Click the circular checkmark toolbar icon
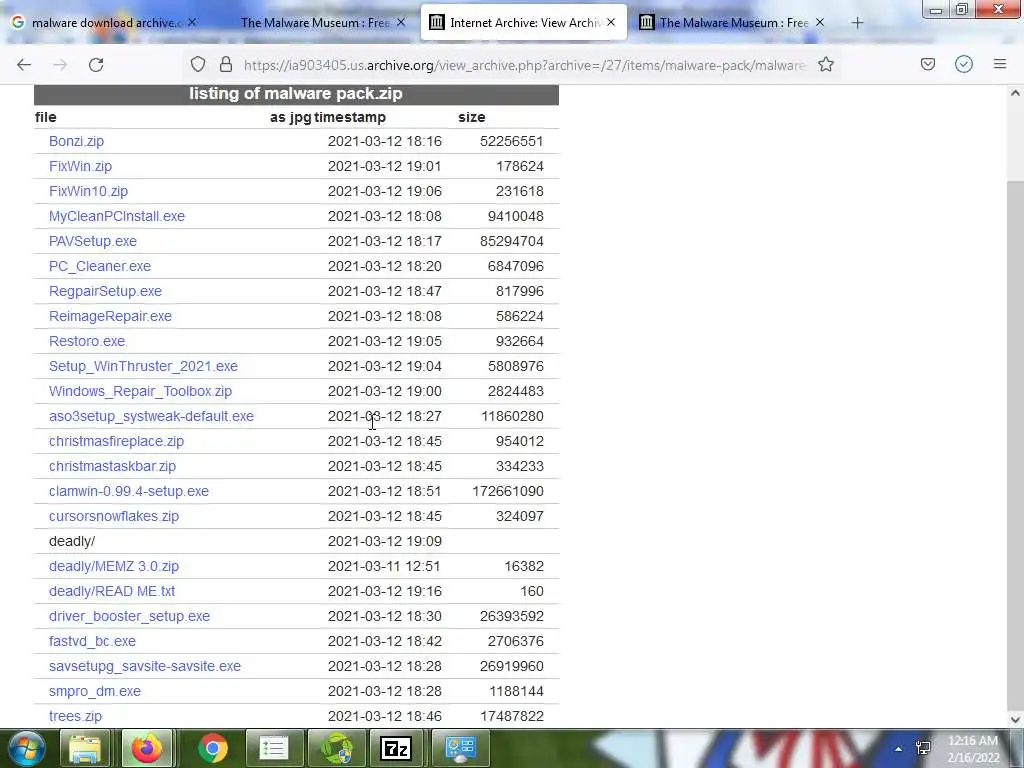The width and height of the screenshot is (1024, 768). (x=964, y=64)
